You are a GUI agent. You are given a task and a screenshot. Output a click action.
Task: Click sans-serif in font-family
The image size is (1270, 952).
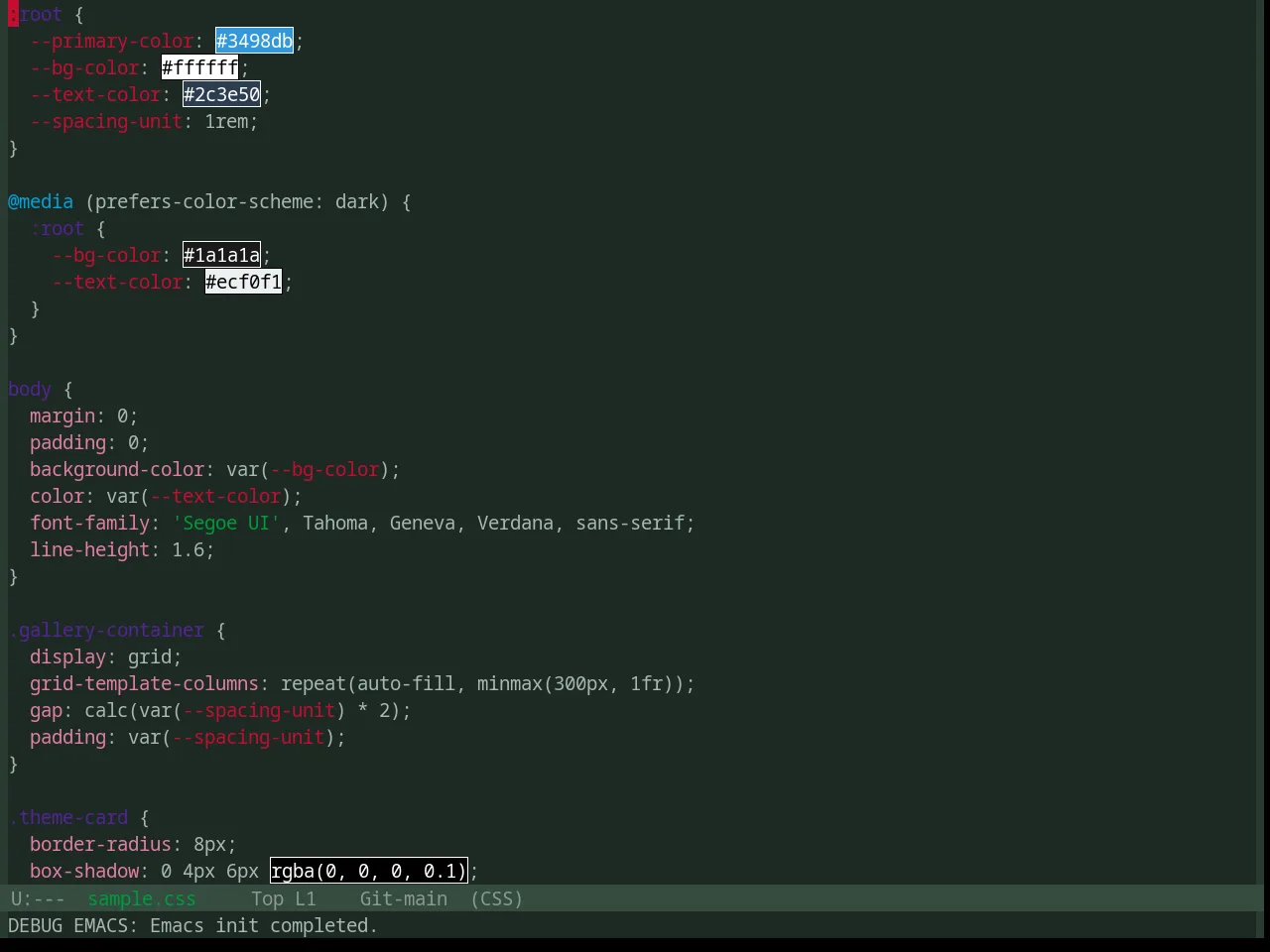point(630,523)
